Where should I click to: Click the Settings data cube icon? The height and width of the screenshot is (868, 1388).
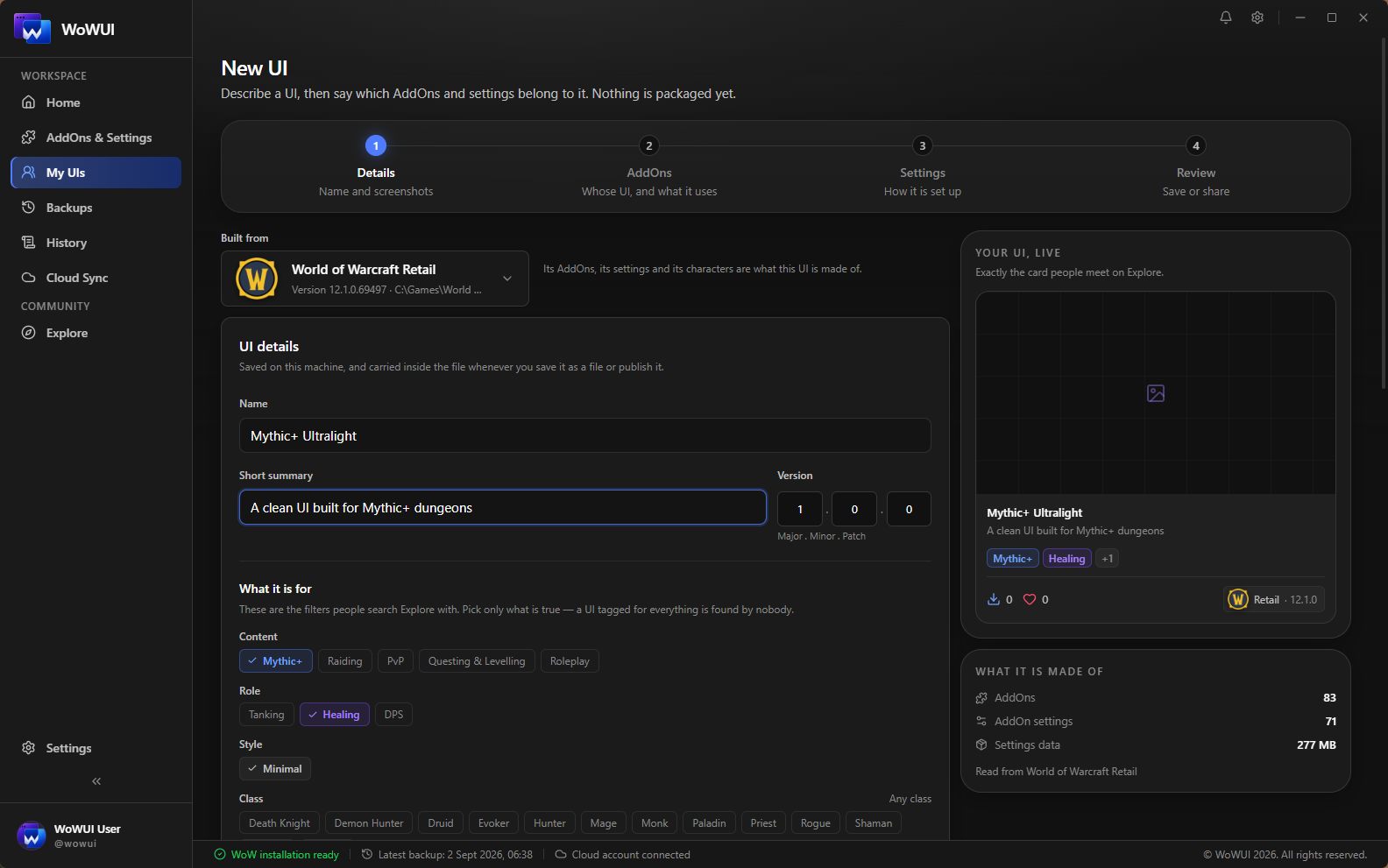[981, 745]
